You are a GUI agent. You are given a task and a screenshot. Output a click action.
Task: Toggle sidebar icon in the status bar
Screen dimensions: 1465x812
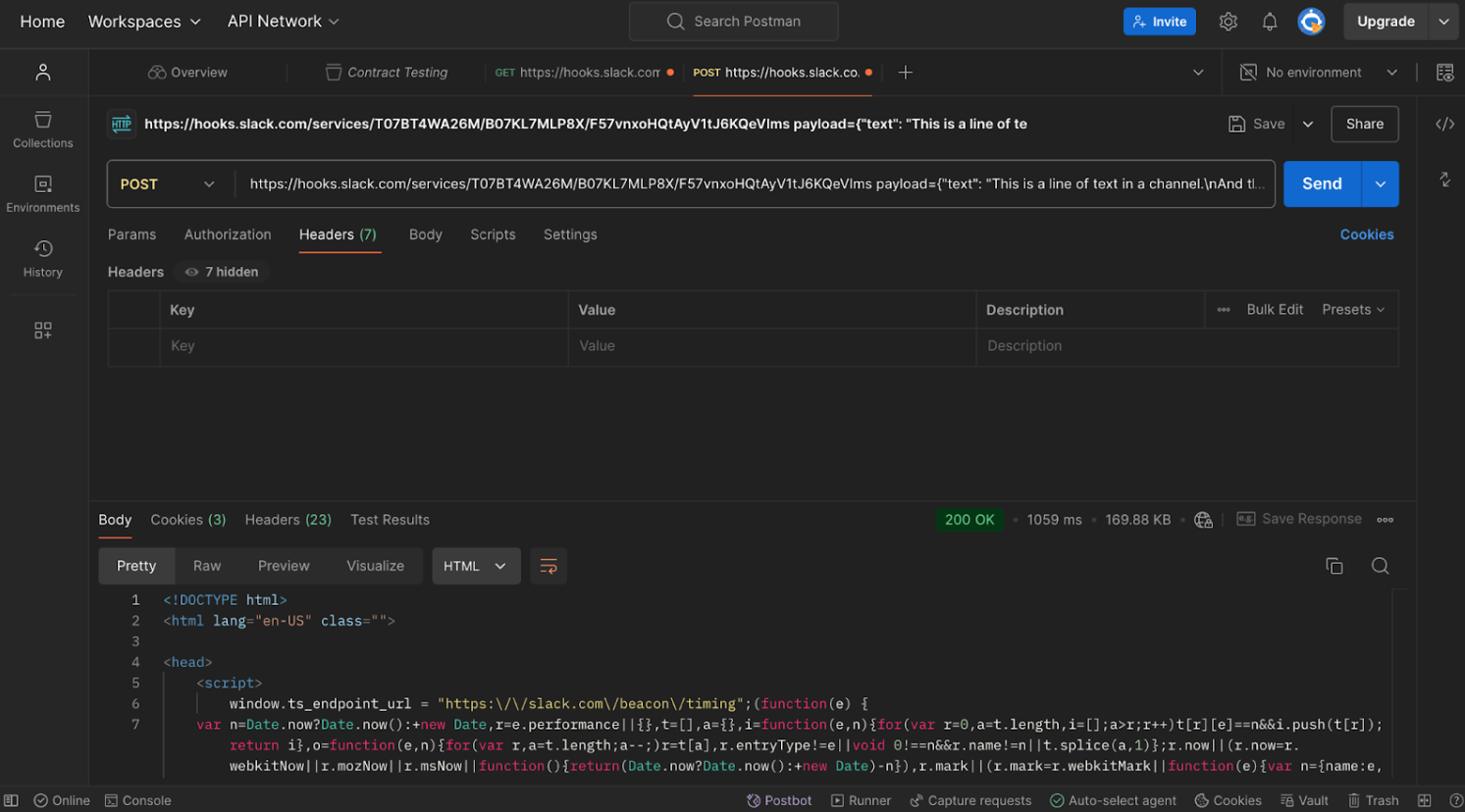tap(11, 800)
